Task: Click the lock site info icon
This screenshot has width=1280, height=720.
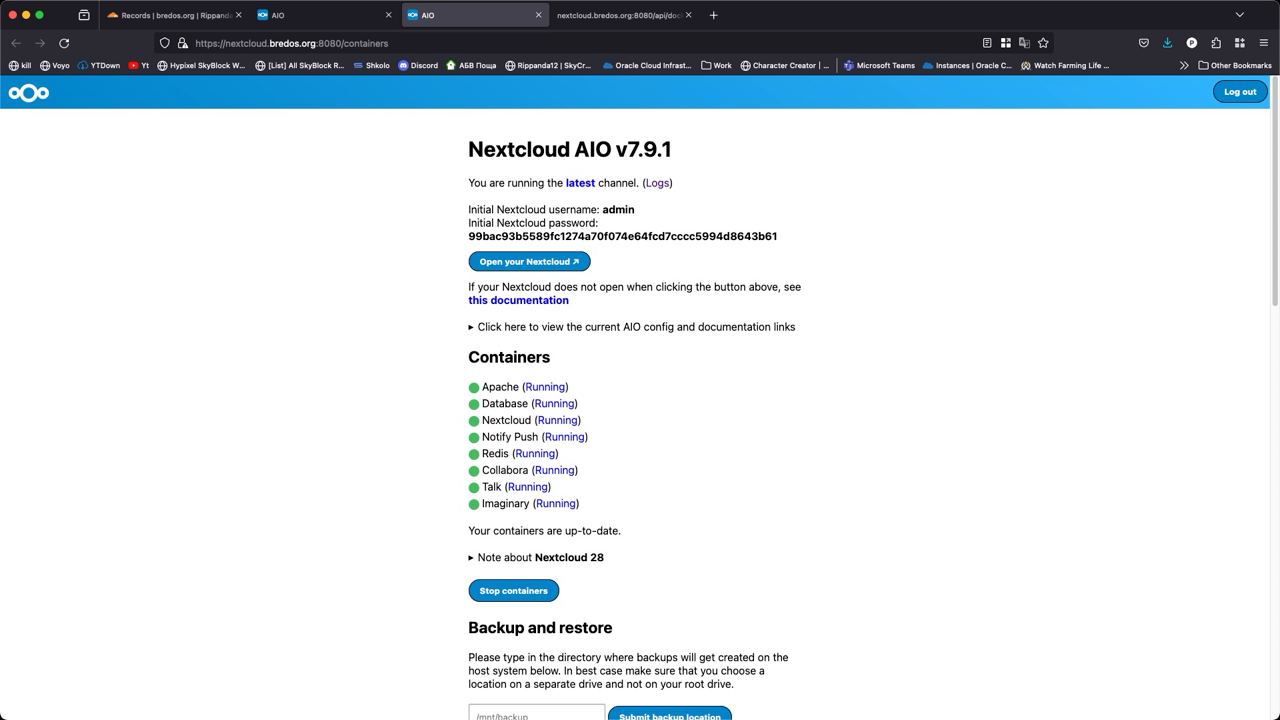Action: (182, 43)
